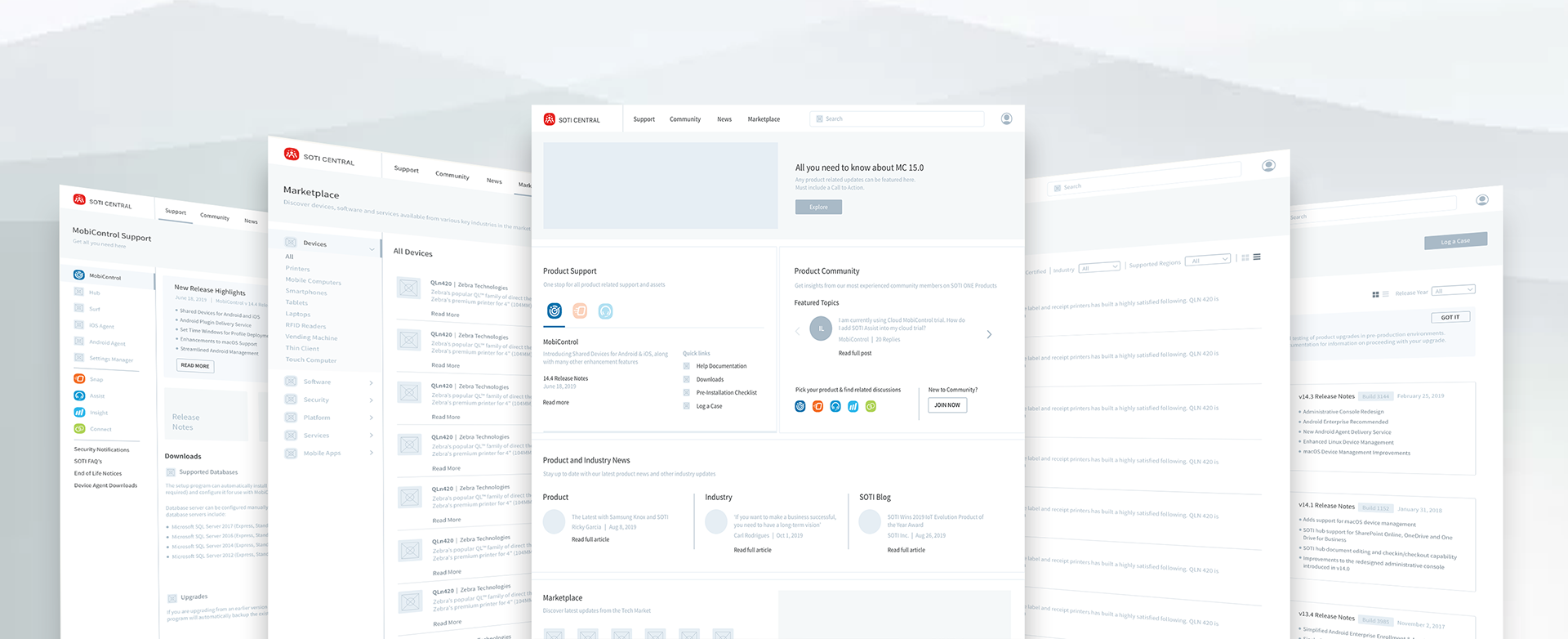The height and width of the screenshot is (639, 1568).
Task: Dismiss the notice with GOT IT button
Action: click(x=1450, y=317)
